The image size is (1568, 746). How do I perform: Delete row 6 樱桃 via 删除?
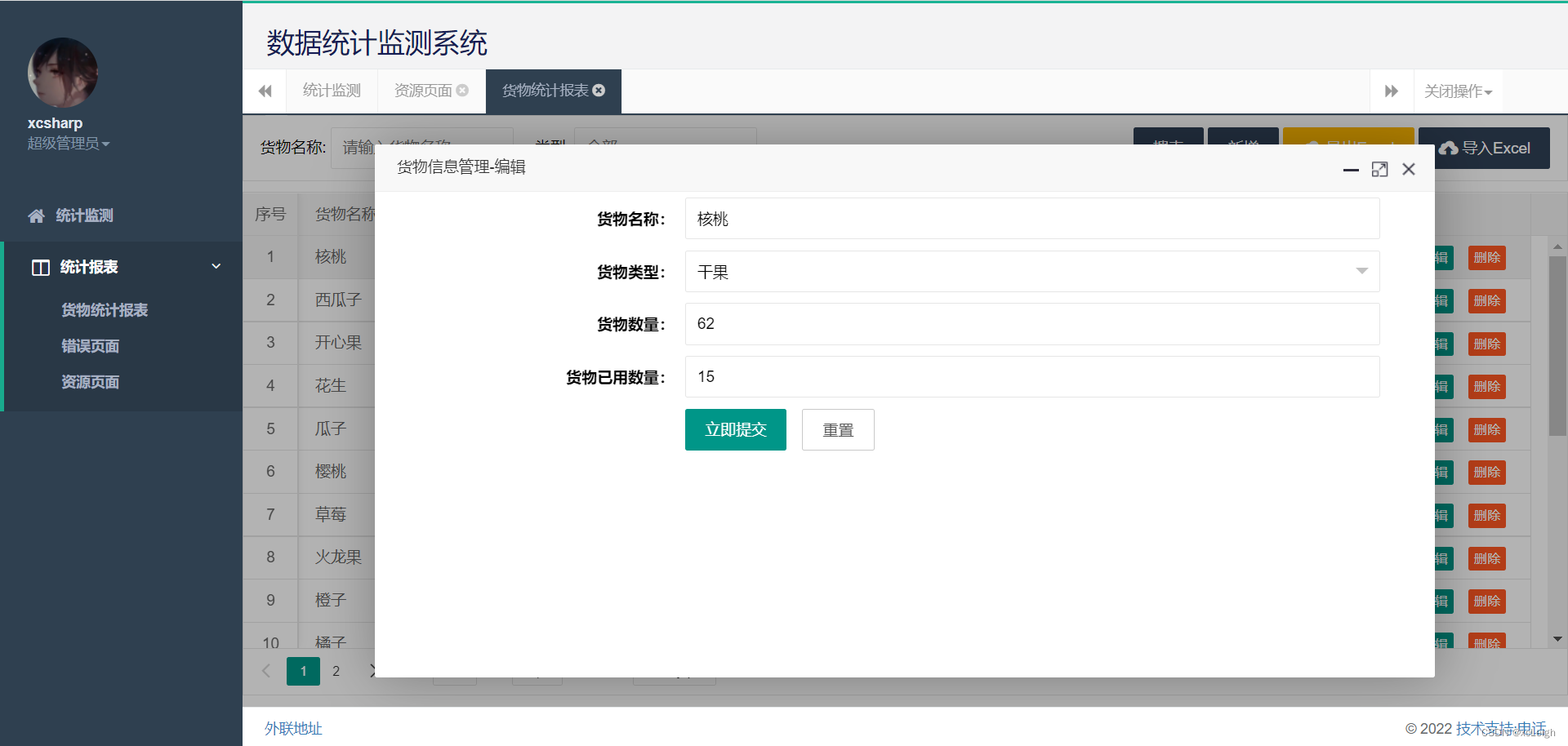[1487, 473]
